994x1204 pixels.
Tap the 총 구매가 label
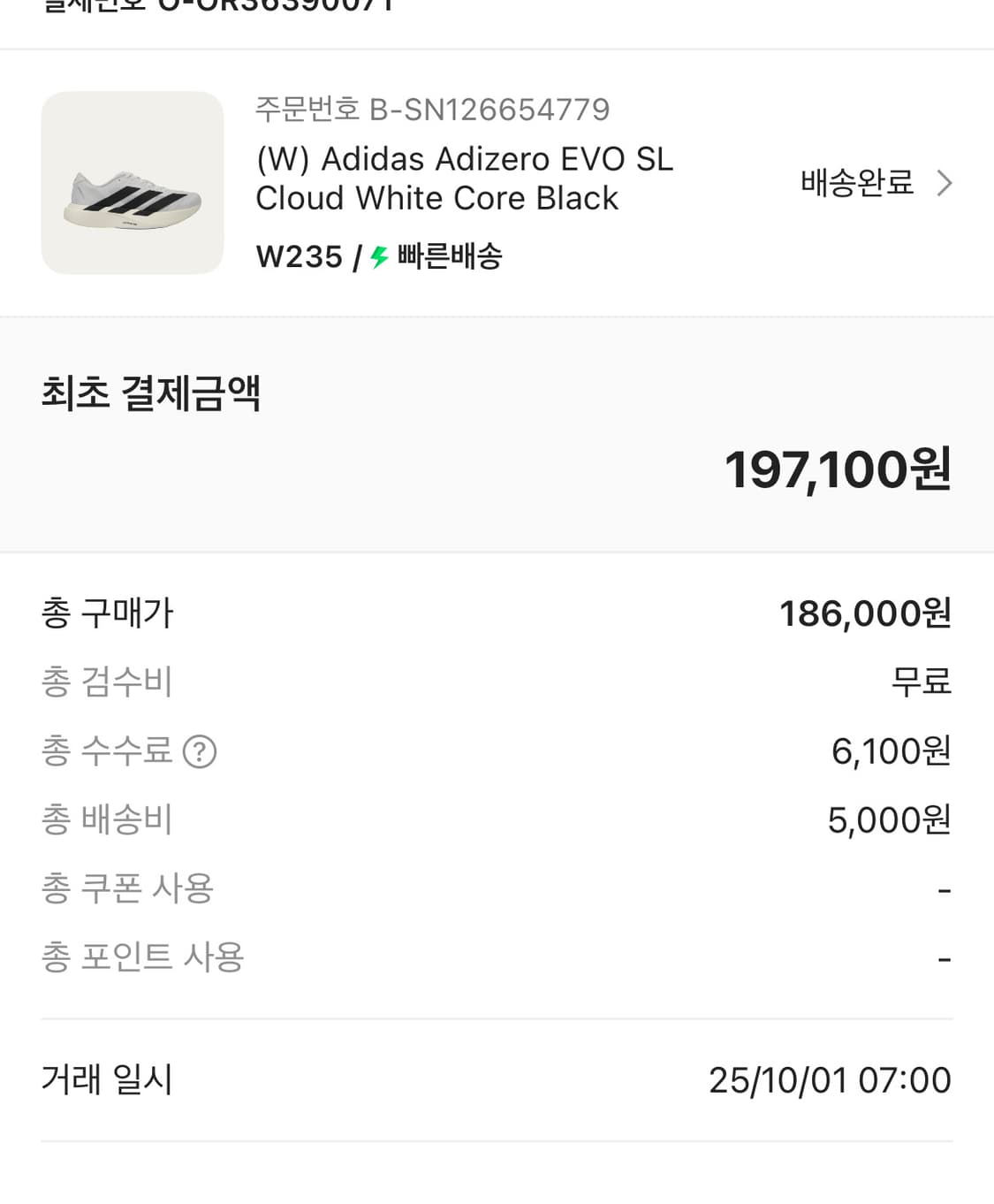(x=108, y=613)
